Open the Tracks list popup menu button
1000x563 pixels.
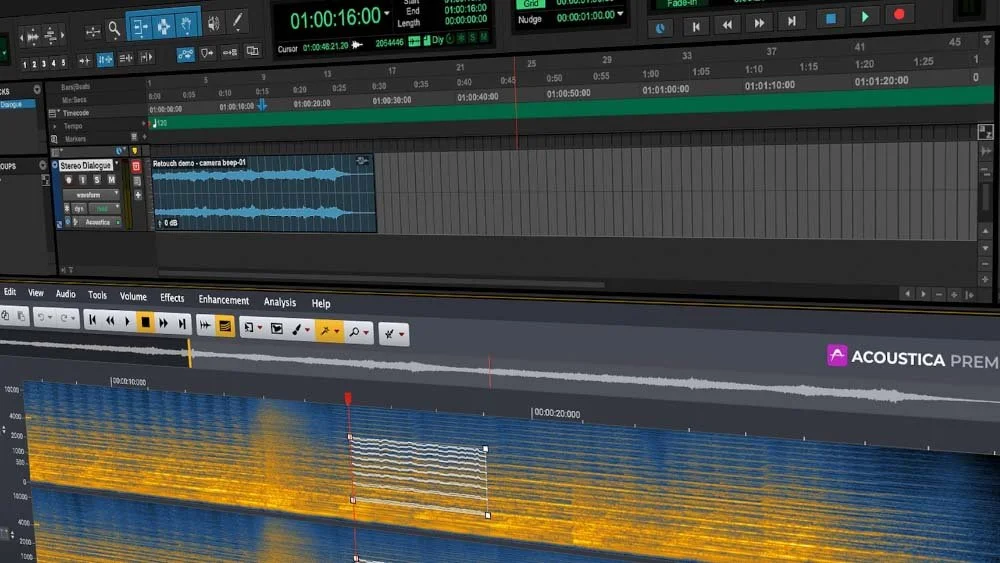pyautogui.click(x=37, y=90)
